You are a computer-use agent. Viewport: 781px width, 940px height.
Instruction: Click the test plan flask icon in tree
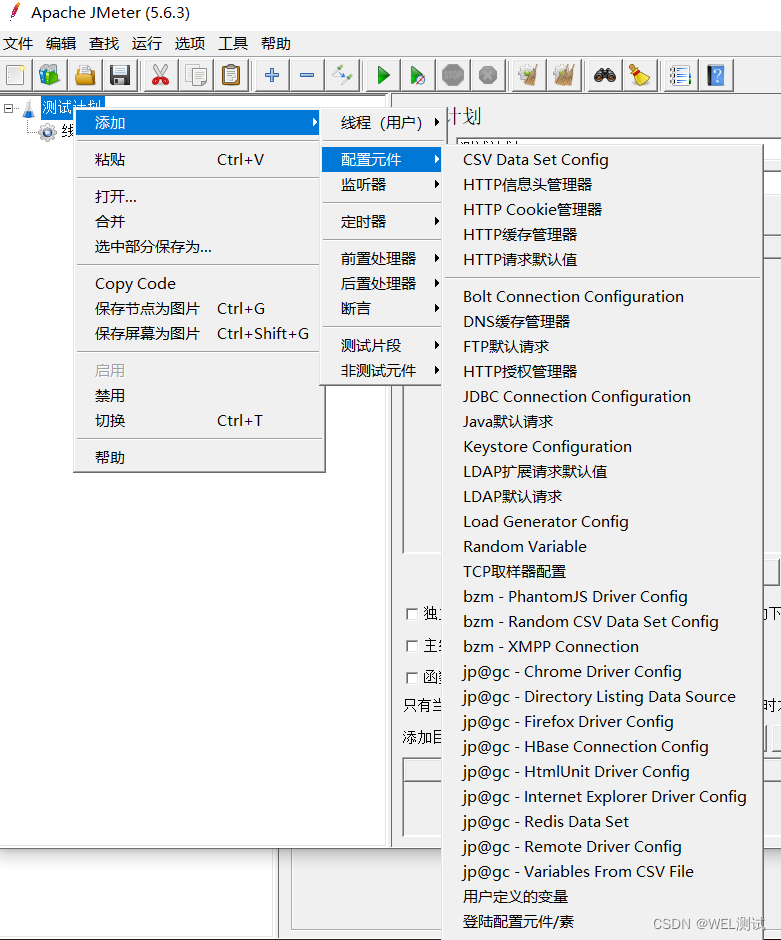point(29,109)
